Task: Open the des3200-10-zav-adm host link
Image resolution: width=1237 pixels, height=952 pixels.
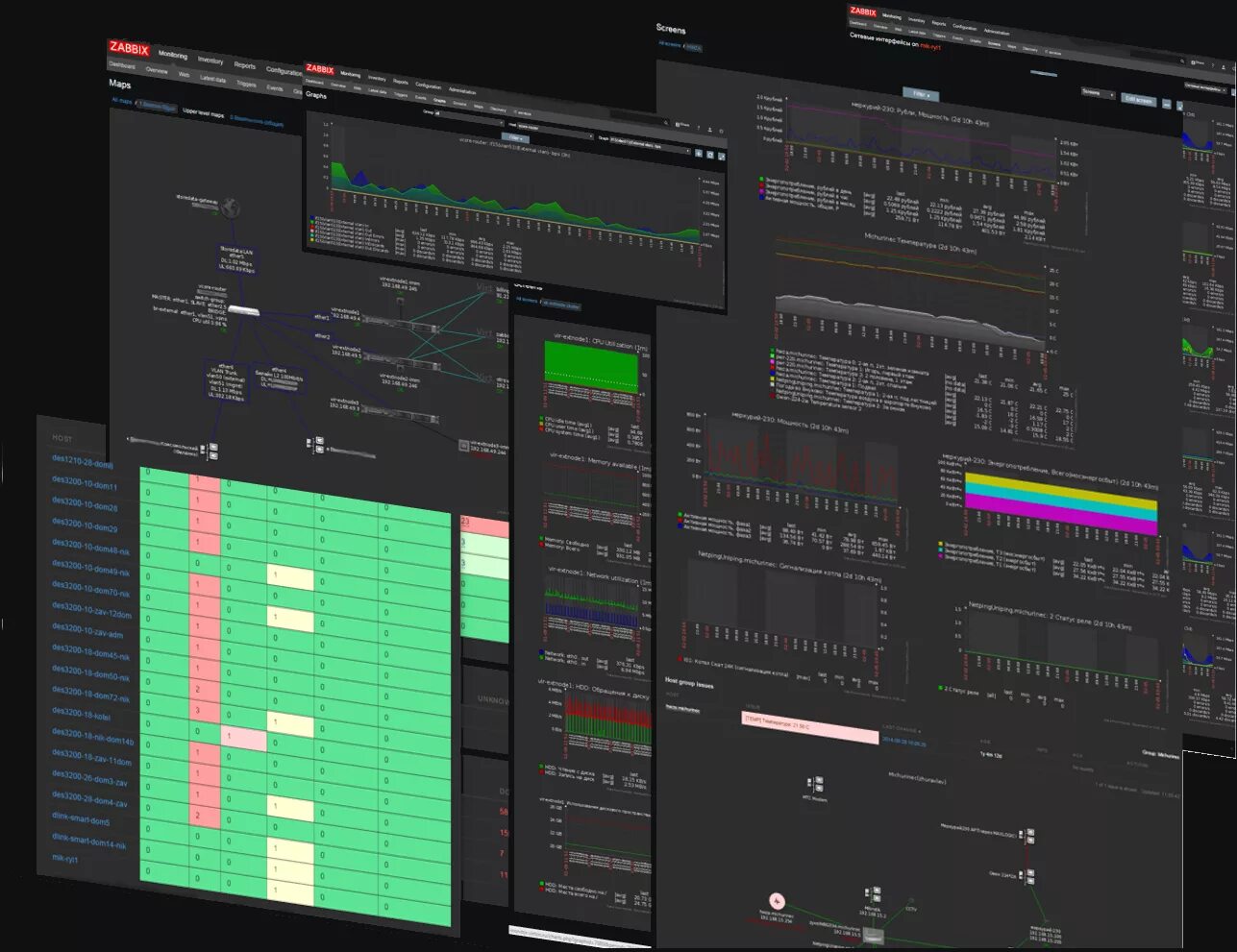Action: pyautogui.click(x=87, y=632)
